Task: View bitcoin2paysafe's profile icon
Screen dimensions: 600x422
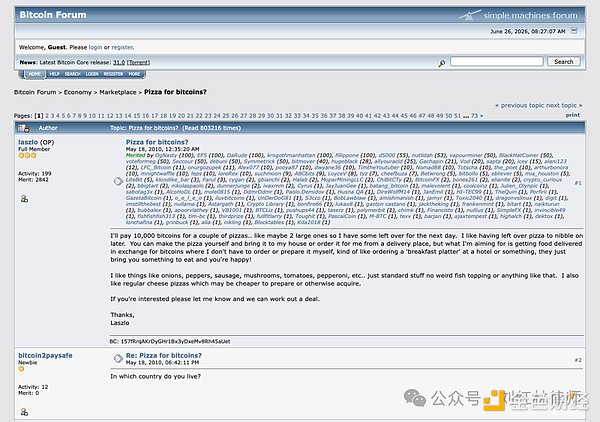Action: [x=24, y=412]
